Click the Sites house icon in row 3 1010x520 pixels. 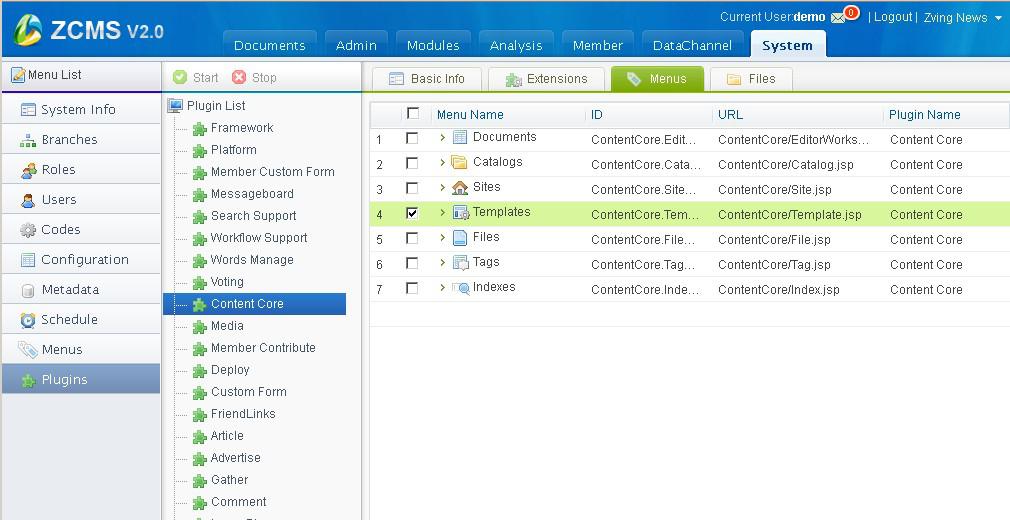460,188
